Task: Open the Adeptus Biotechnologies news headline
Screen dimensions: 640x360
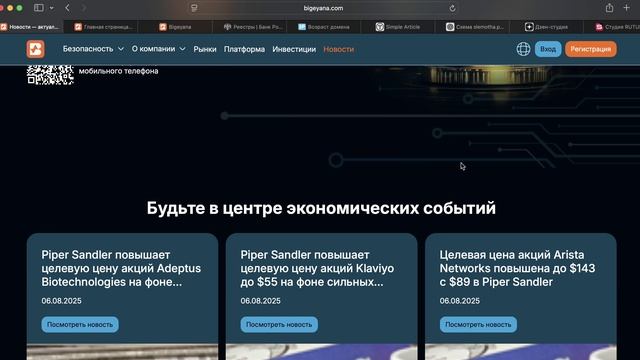Action: 121,268
